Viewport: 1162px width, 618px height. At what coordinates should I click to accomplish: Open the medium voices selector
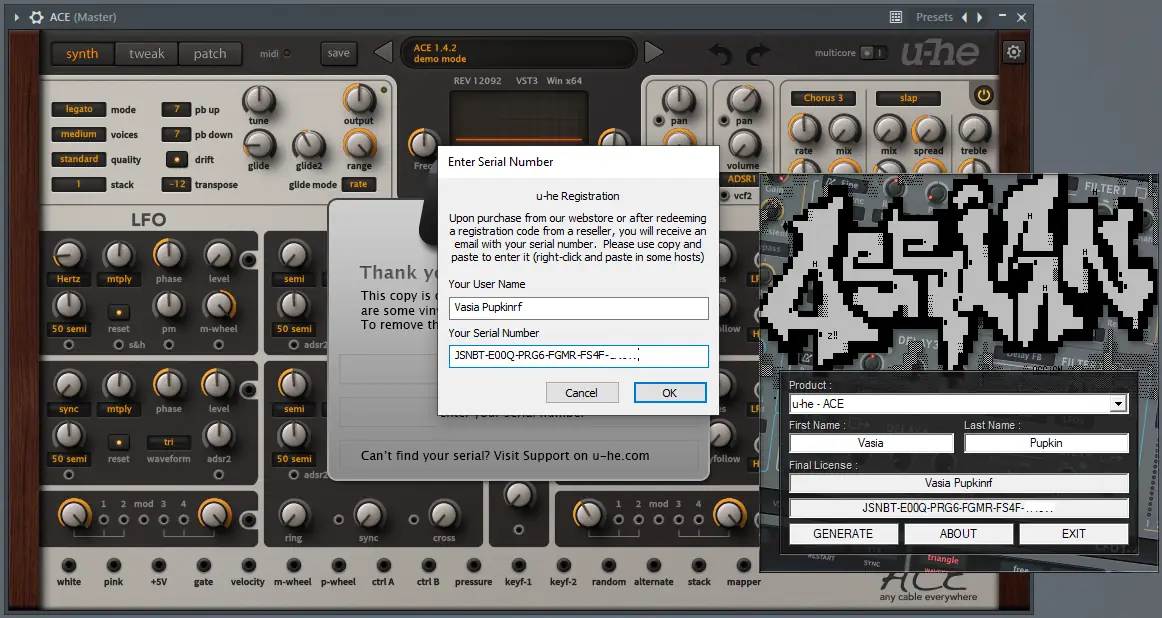coord(79,134)
